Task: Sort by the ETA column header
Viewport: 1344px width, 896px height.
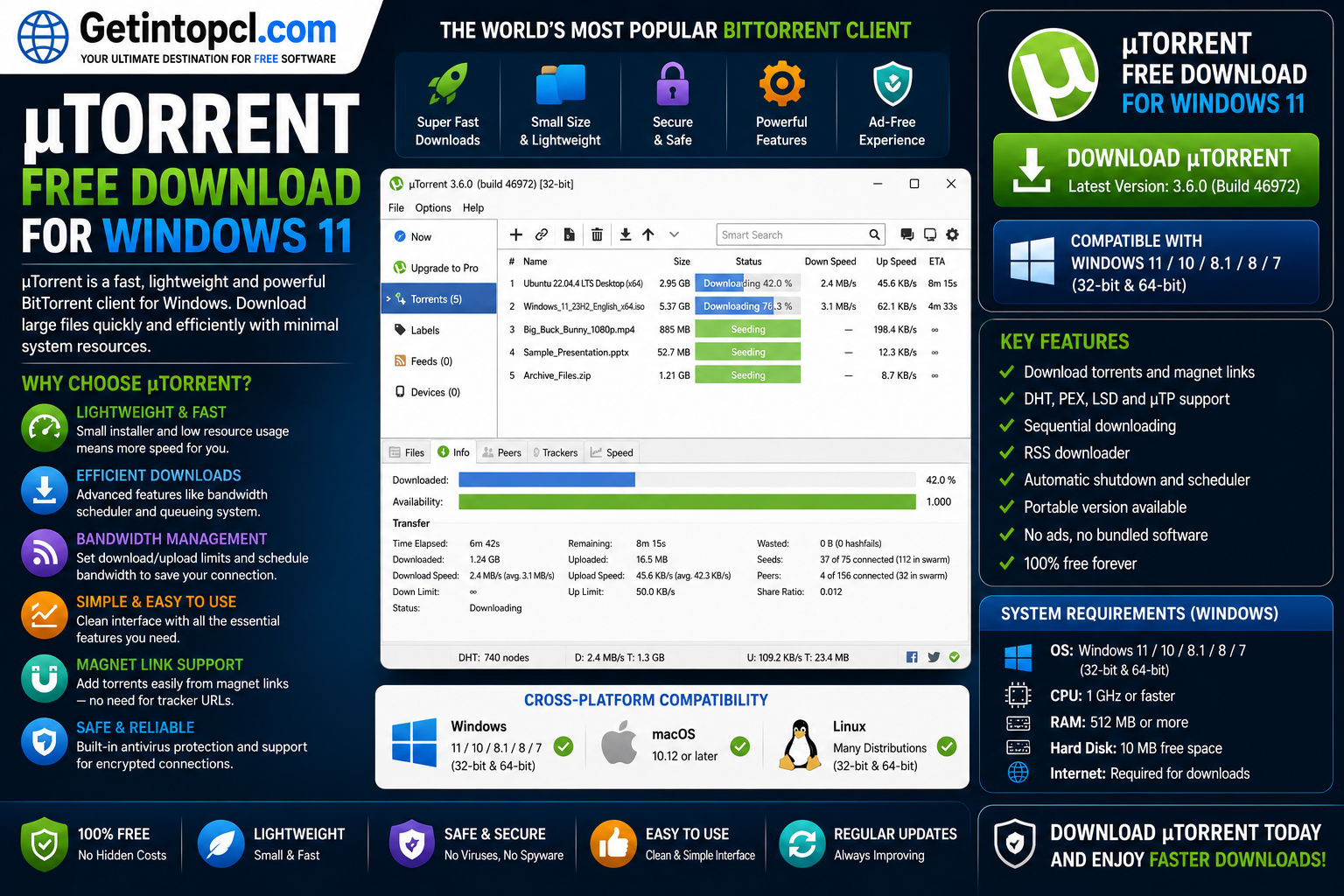Action: (x=937, y=262)
